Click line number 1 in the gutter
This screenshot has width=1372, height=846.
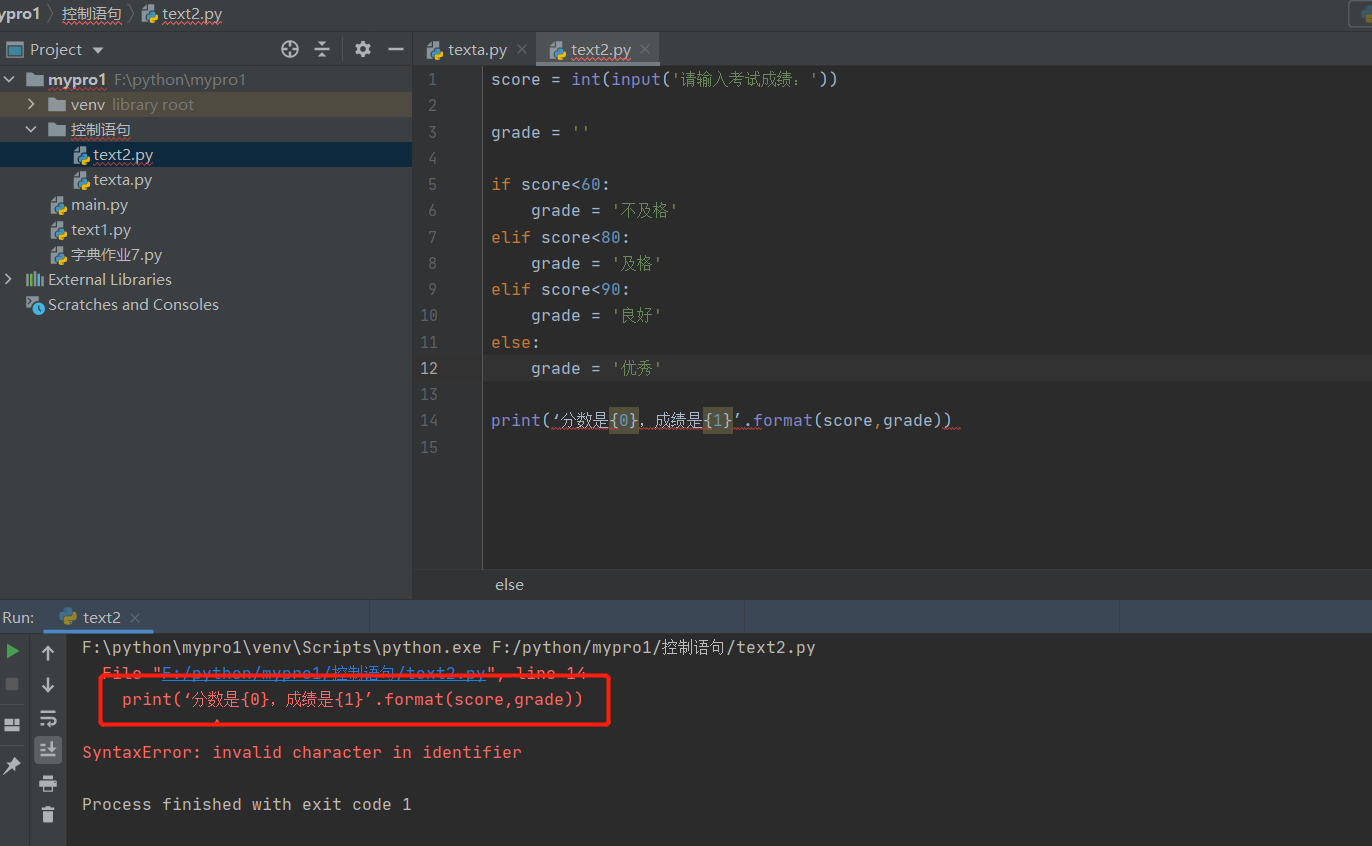point(432,79)
